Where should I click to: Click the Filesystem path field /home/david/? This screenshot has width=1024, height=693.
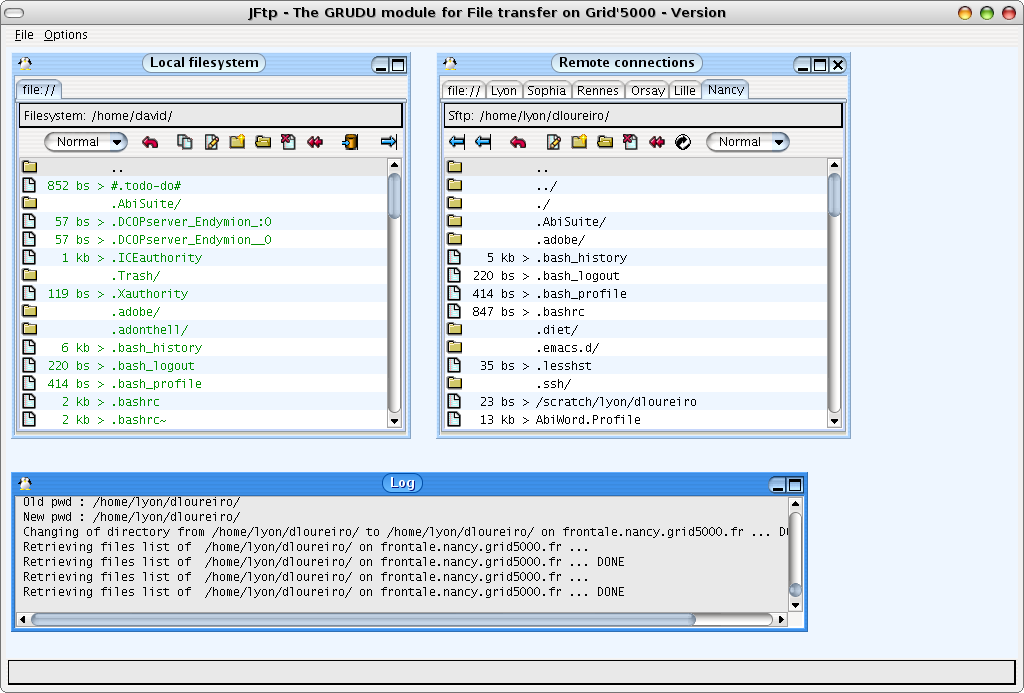[x=210, y=116]
